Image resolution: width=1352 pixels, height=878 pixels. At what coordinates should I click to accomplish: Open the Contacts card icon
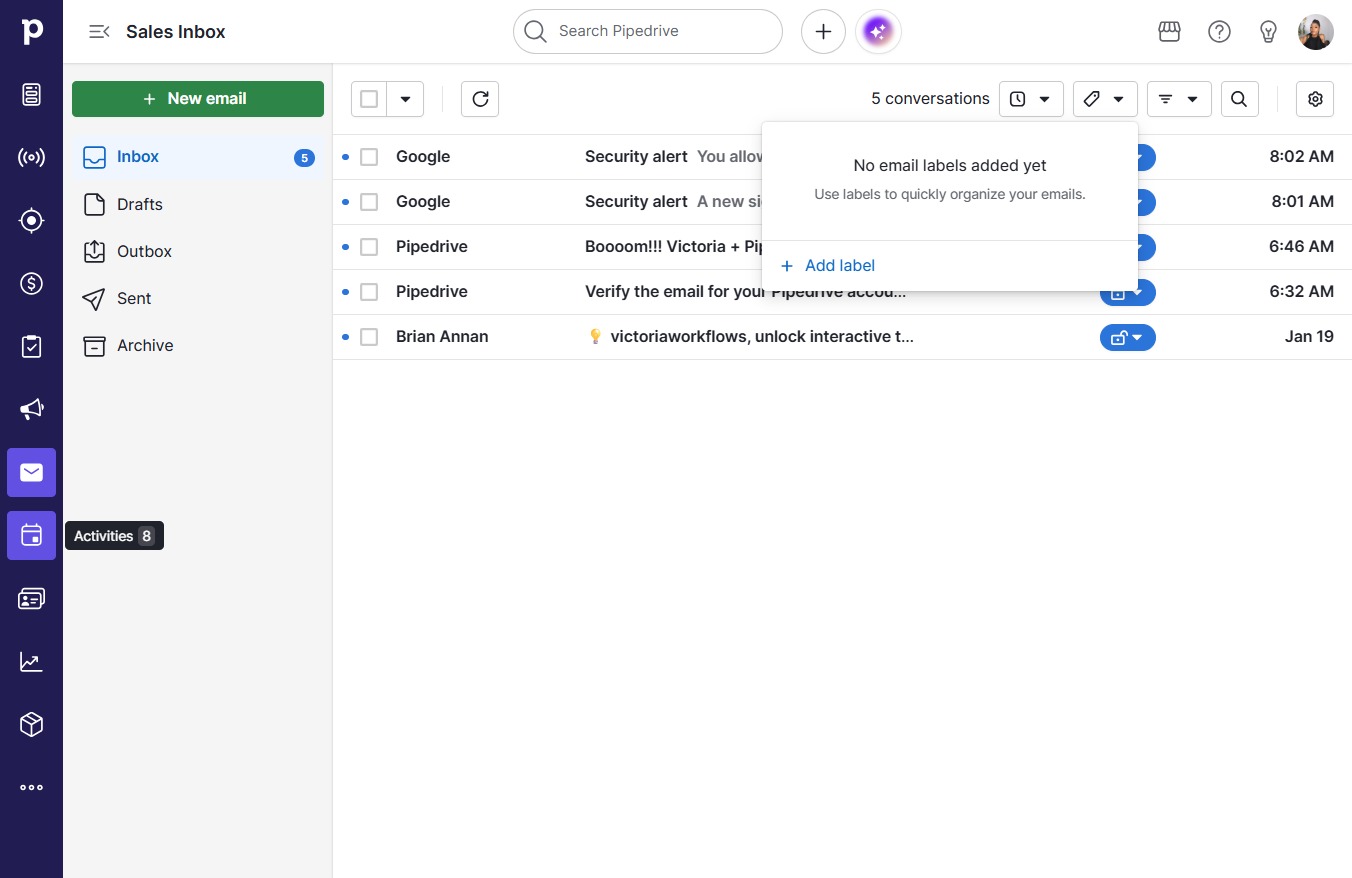[31, 599]
